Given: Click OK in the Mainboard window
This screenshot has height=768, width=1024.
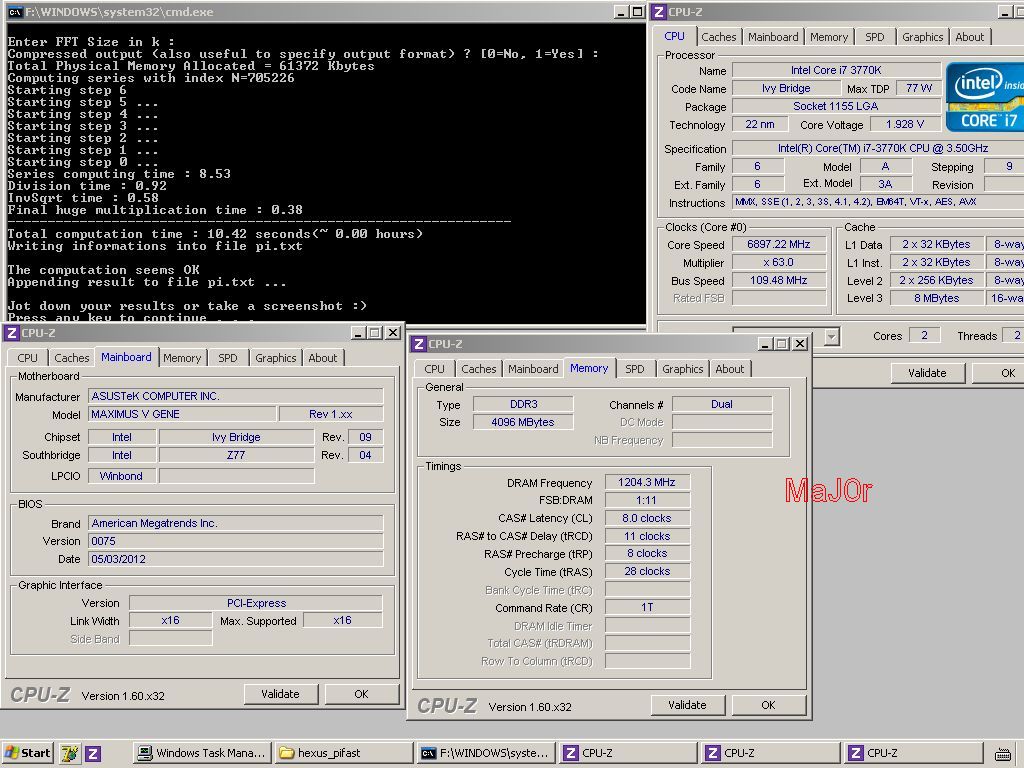Looking at the screenshot, I should pyautogui.click(x=361, y=694).
